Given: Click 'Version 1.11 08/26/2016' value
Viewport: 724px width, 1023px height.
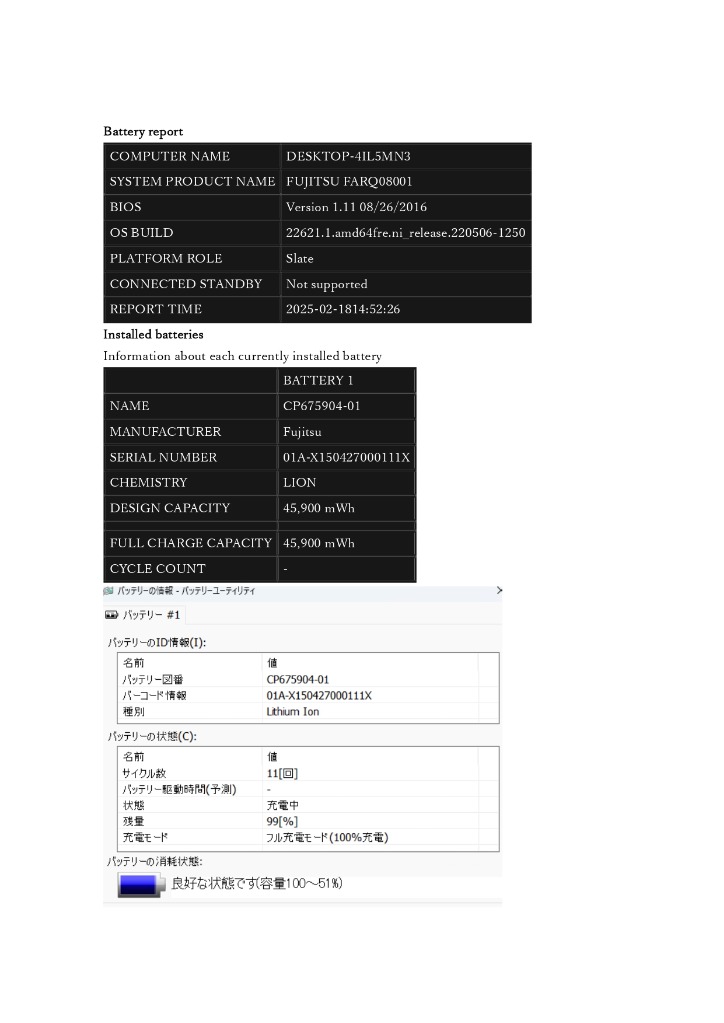Looking at the screenshot, I should tap(356, 207).
